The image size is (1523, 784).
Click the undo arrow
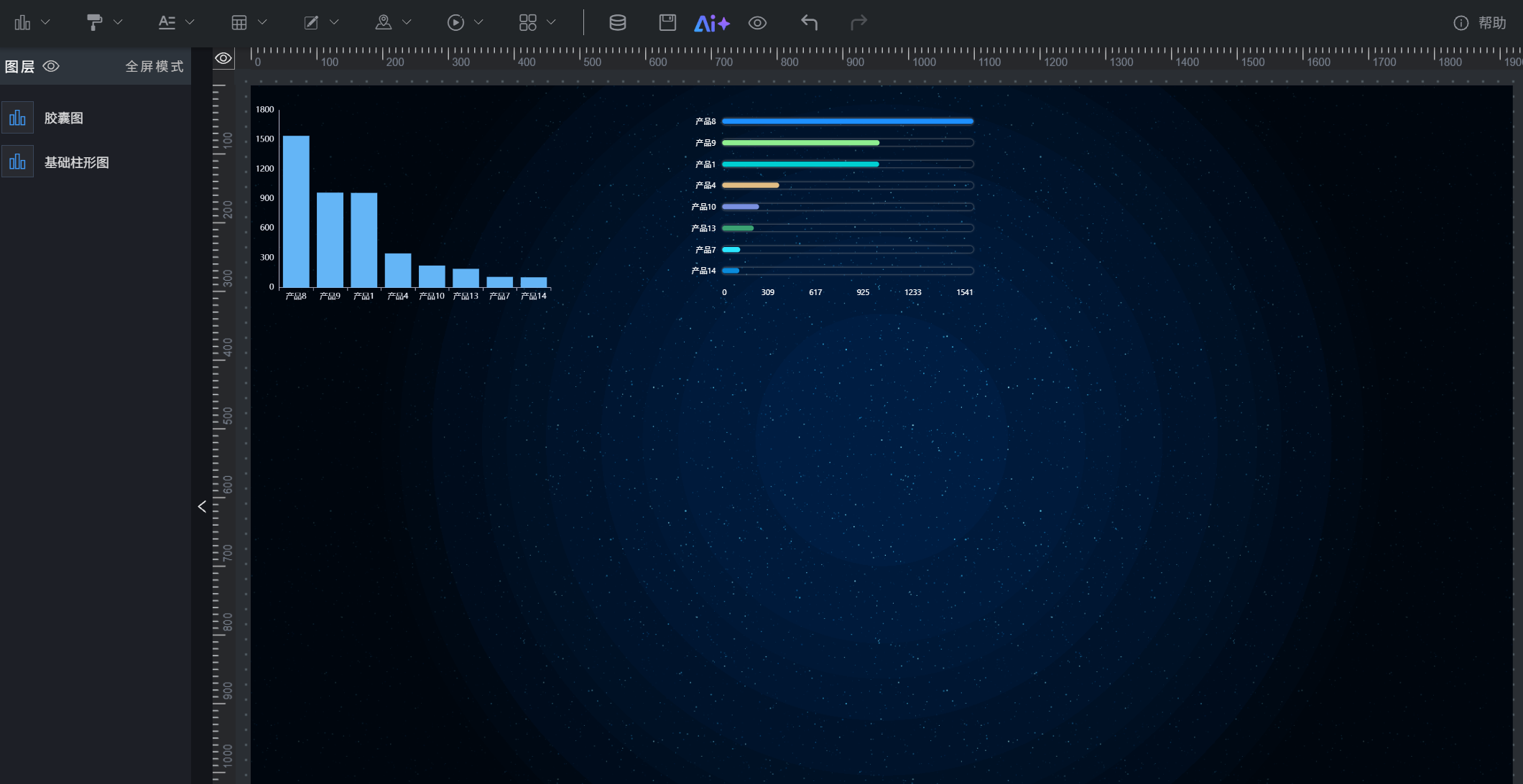click(x=809, y=23)
